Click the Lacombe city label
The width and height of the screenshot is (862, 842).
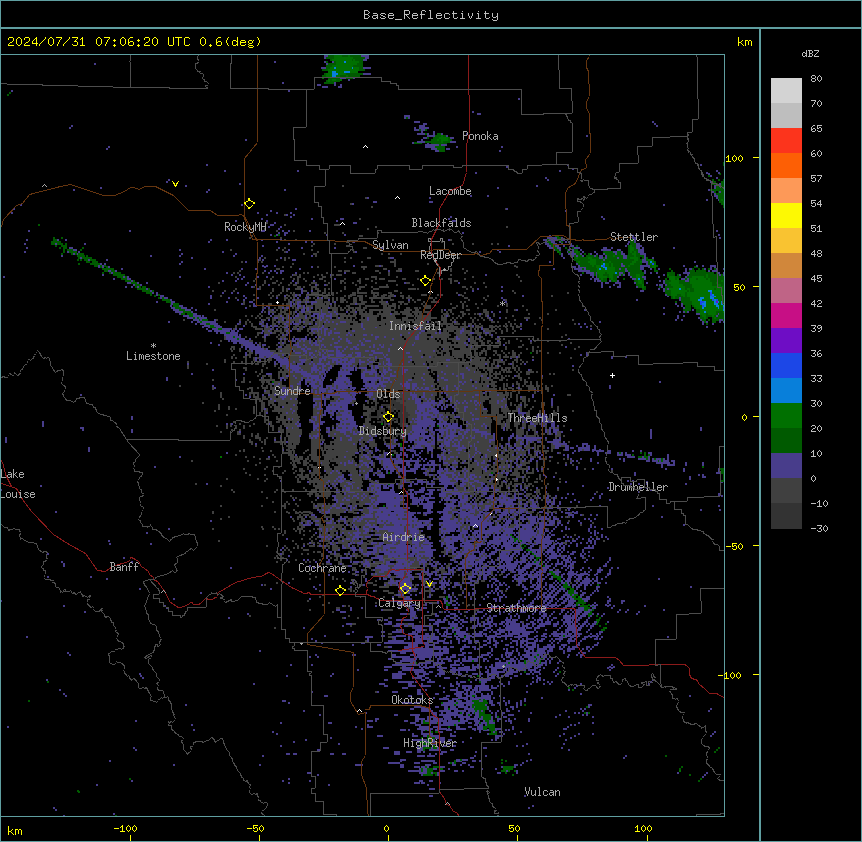[x=450, y=191]
